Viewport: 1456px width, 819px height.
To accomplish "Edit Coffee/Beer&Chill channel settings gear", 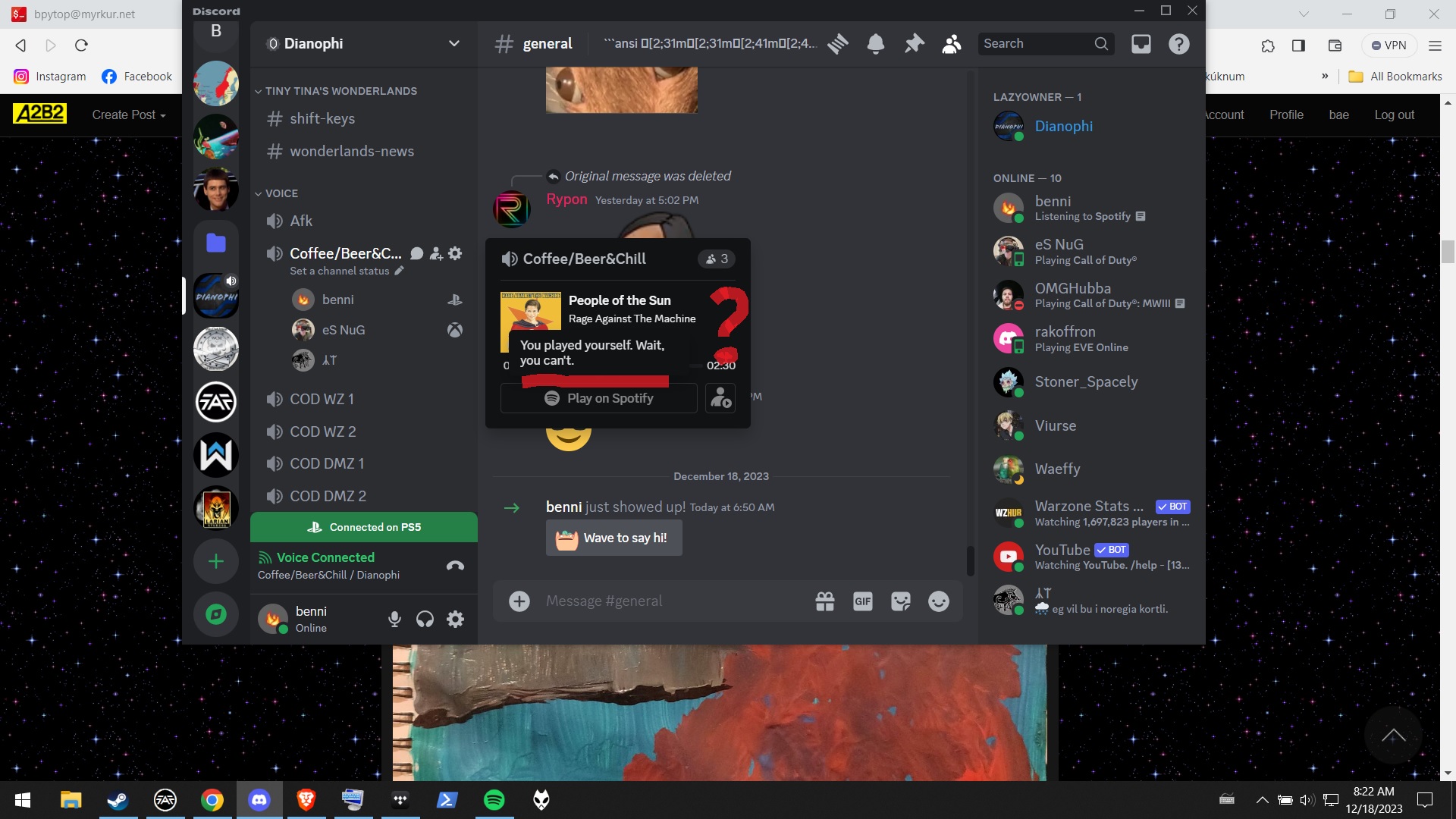I will click(x=455, y=253).
